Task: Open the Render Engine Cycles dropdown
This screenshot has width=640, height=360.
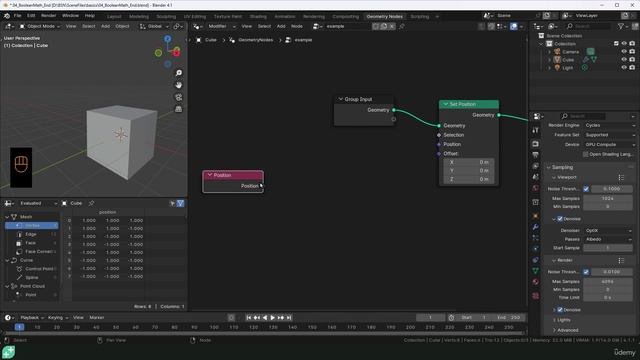Action: [610, 125]
